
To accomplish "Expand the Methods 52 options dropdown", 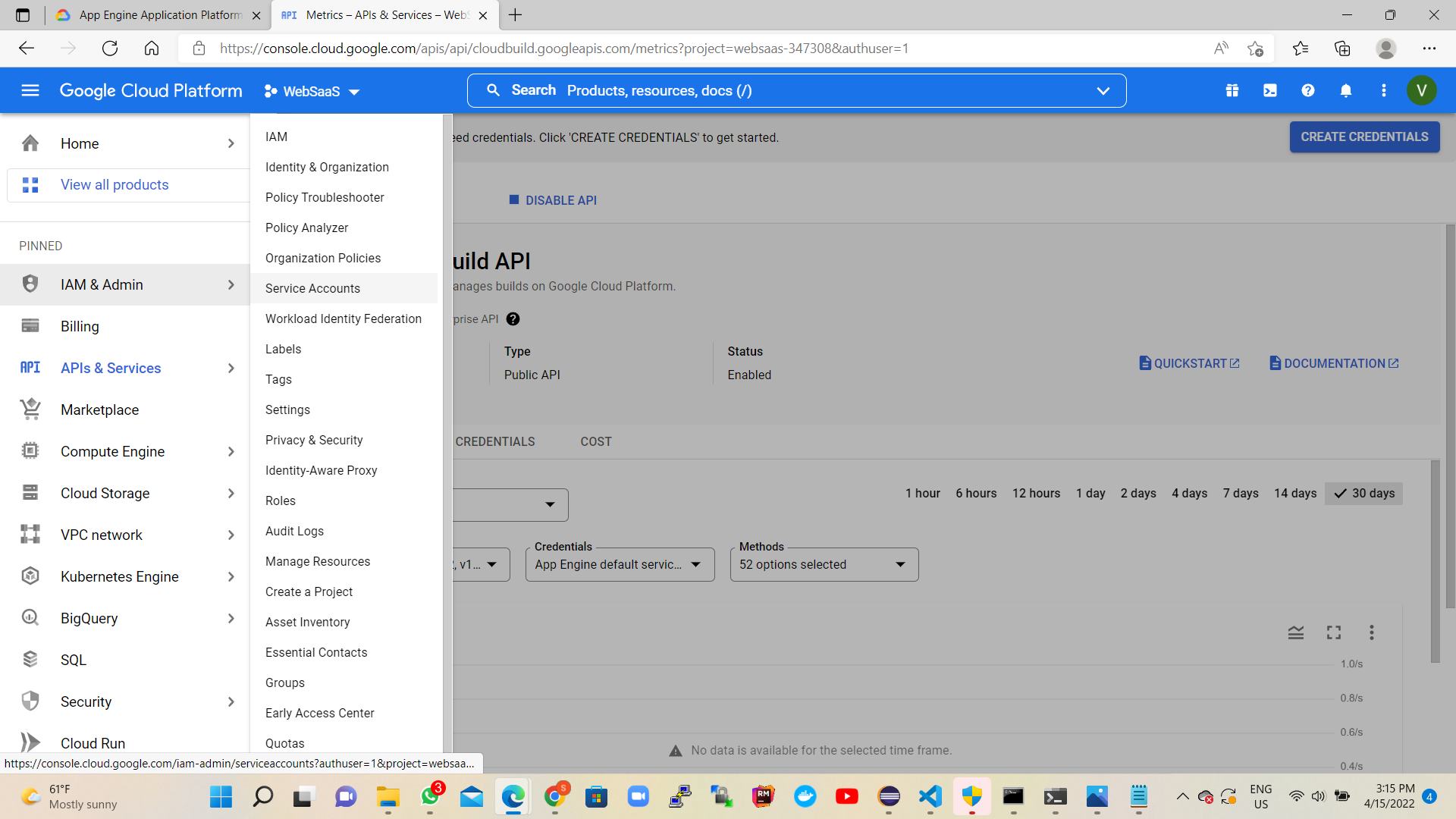I will pos(824,565).
